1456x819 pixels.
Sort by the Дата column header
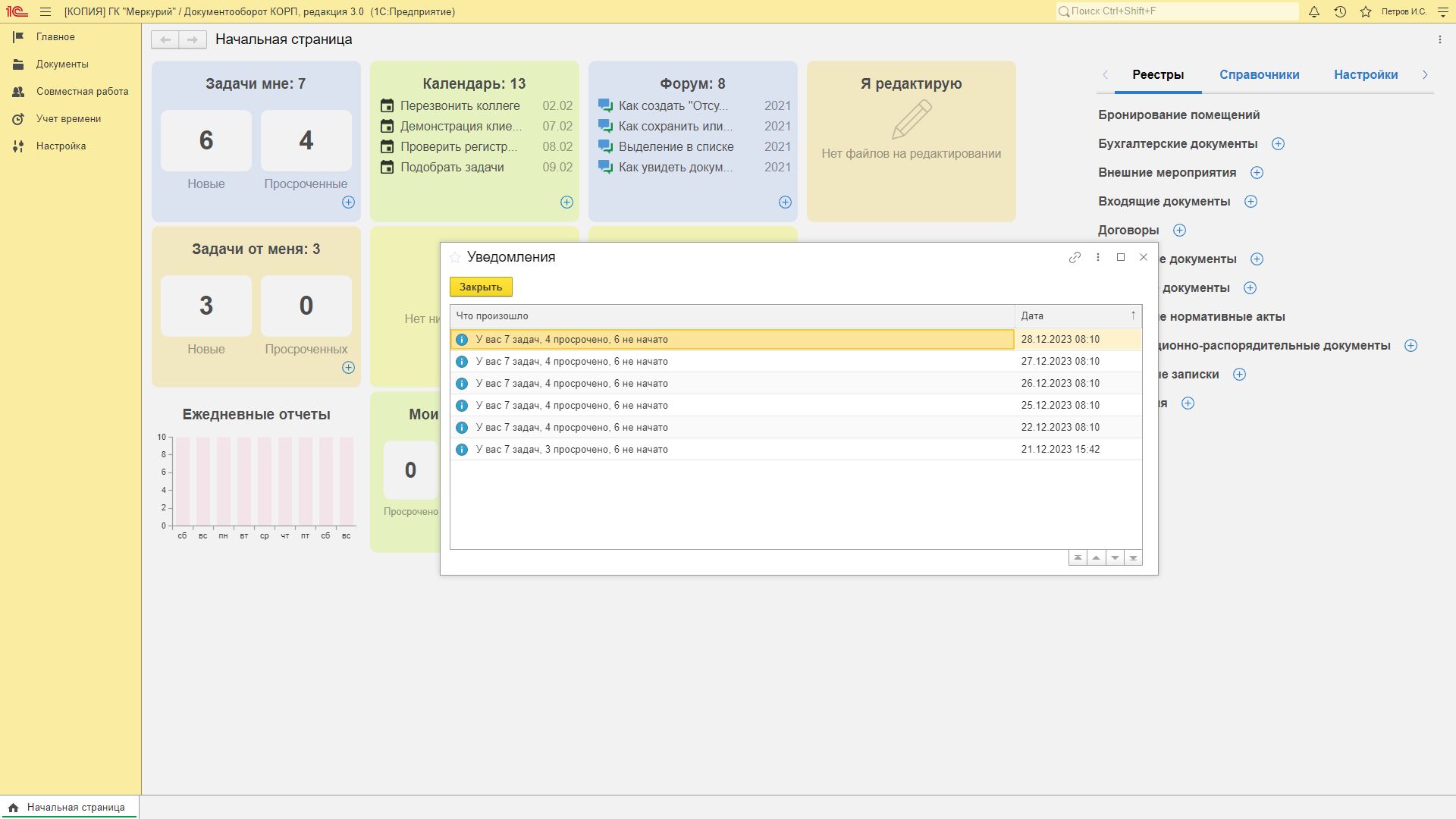point(1078,315)
